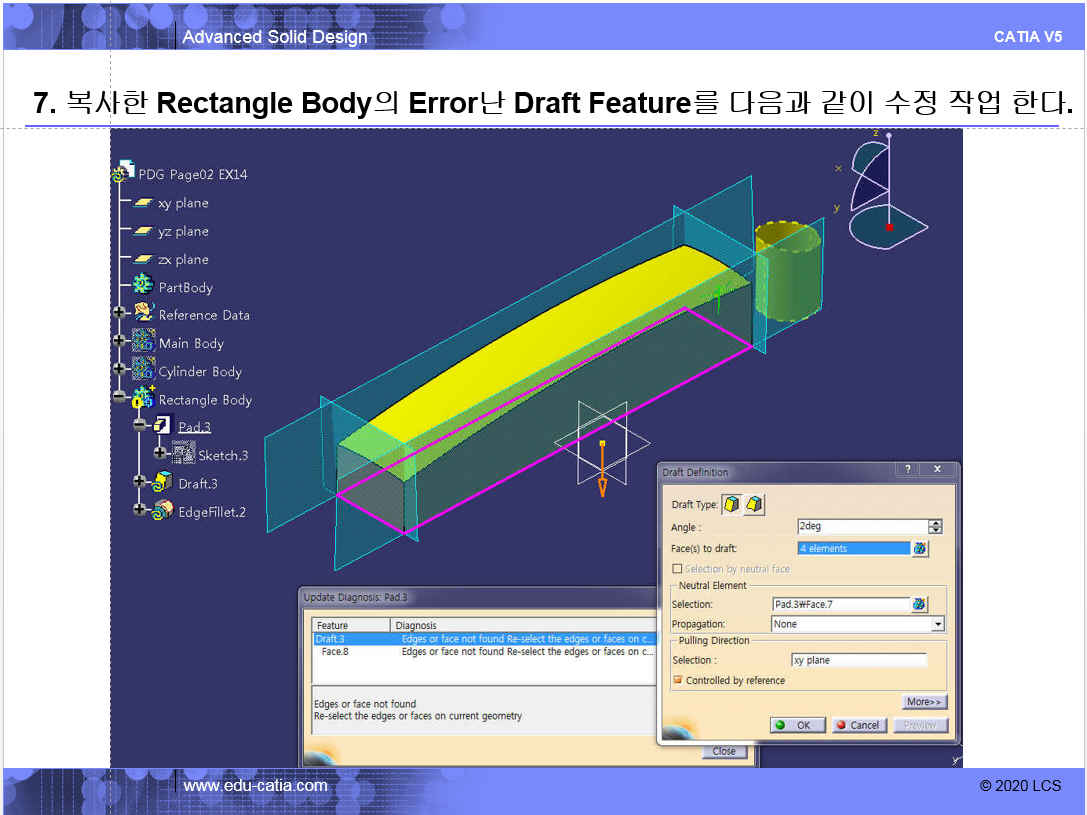Click OK in Draft Definition dialog

pyautogui.click(x=797, y=725)
